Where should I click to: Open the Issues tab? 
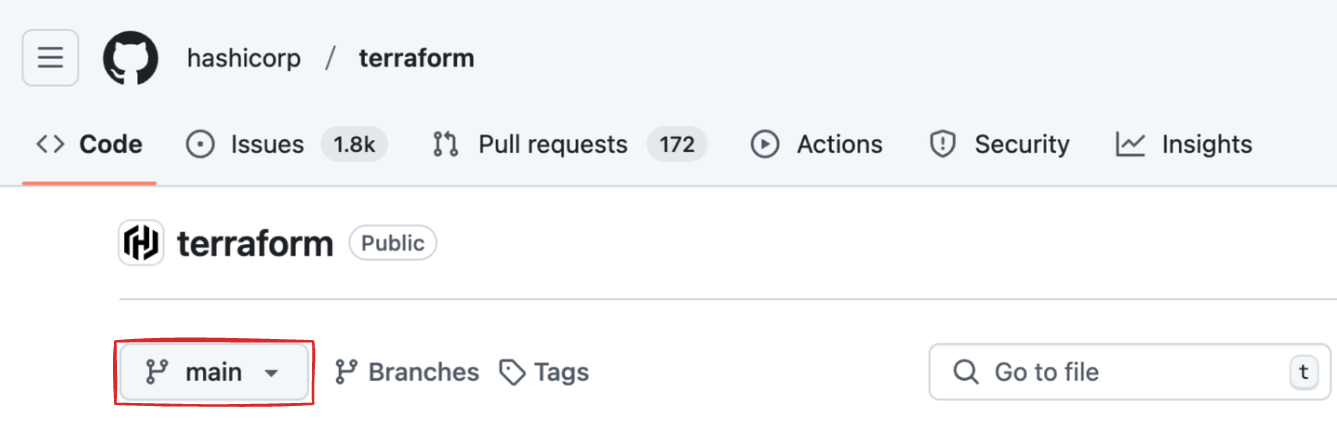pyautogui.click(x=267, y=144)
